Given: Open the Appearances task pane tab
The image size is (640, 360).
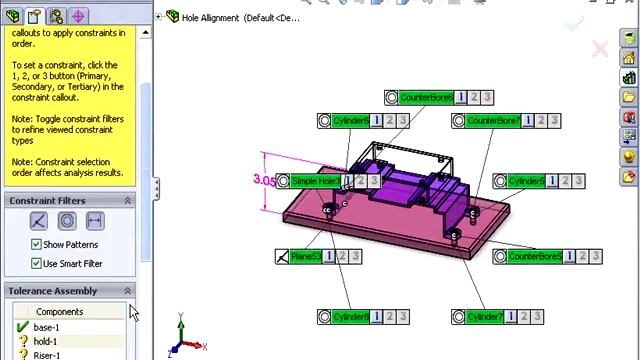Looking at the screenshot, I should tap(629, 157).
